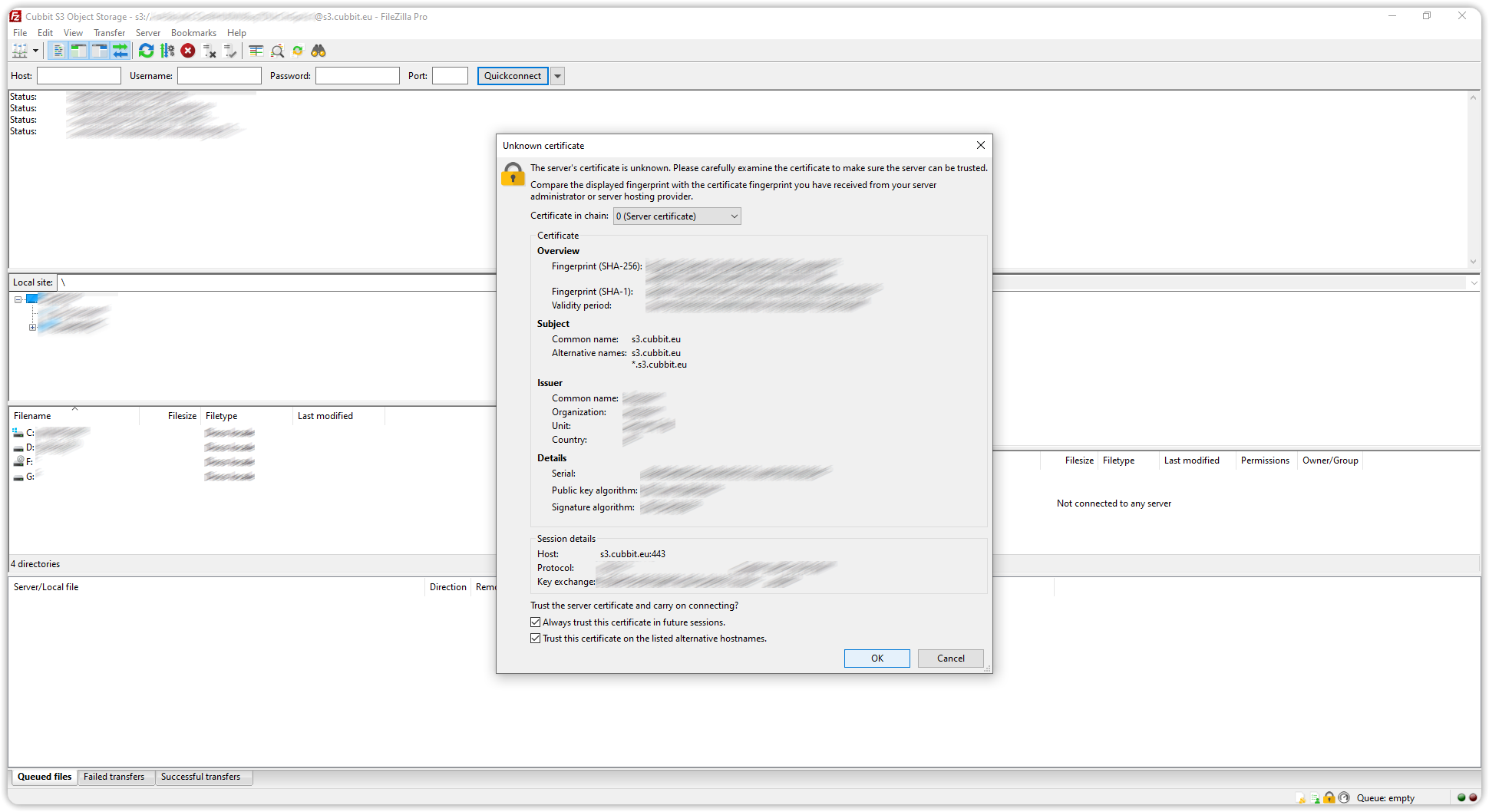
Task: Sort local files by Last modified column
Action: pos(338,416)
